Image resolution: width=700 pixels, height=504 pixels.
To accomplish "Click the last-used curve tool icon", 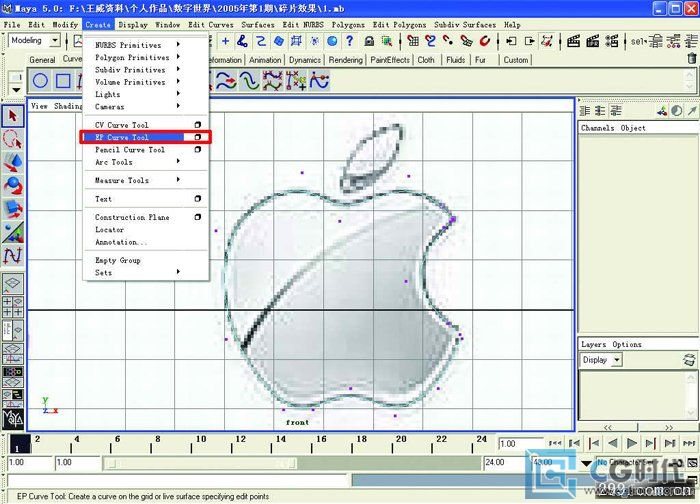I will [x=12, y=256].
